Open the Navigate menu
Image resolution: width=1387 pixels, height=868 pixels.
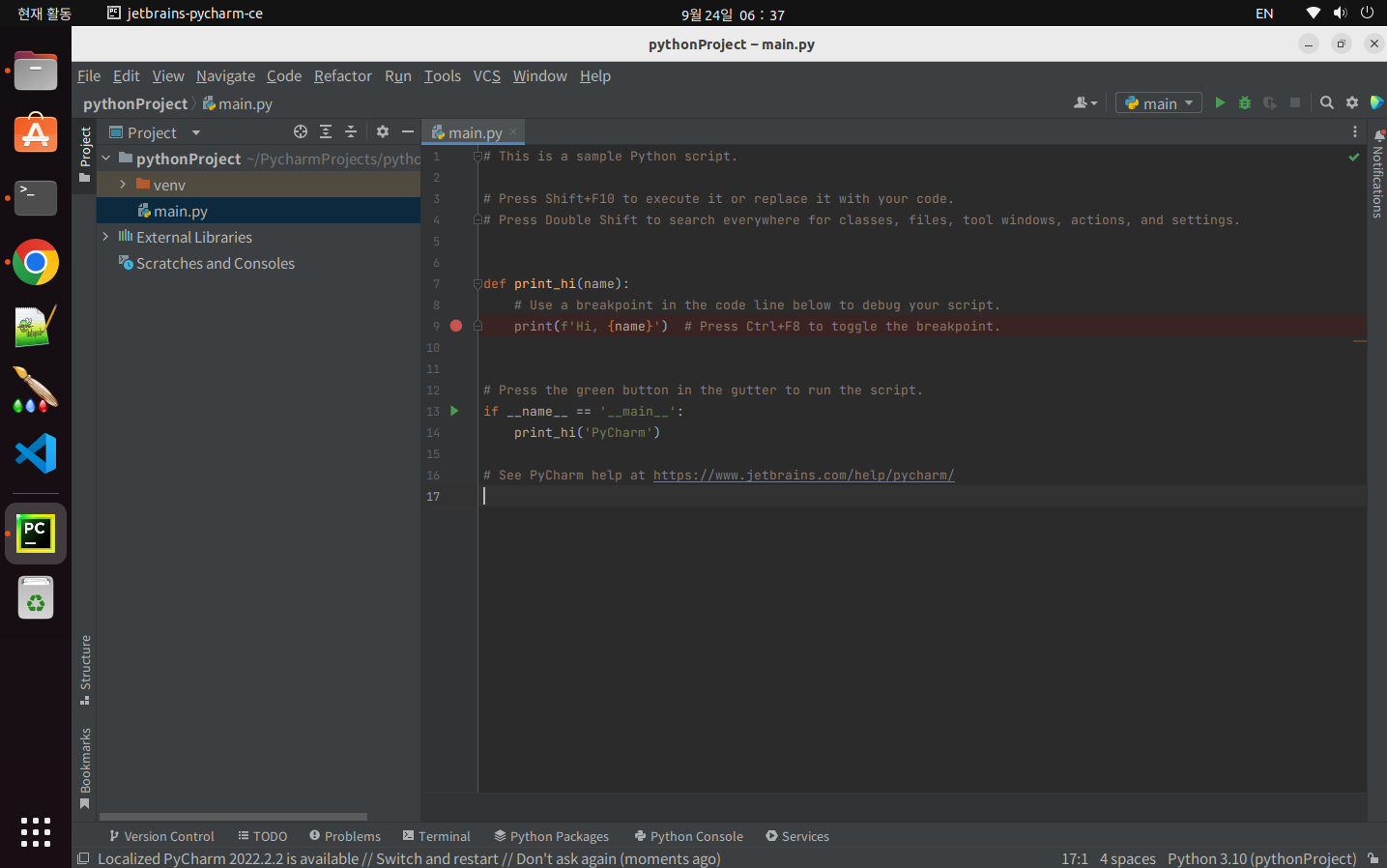tap(226, 75)
